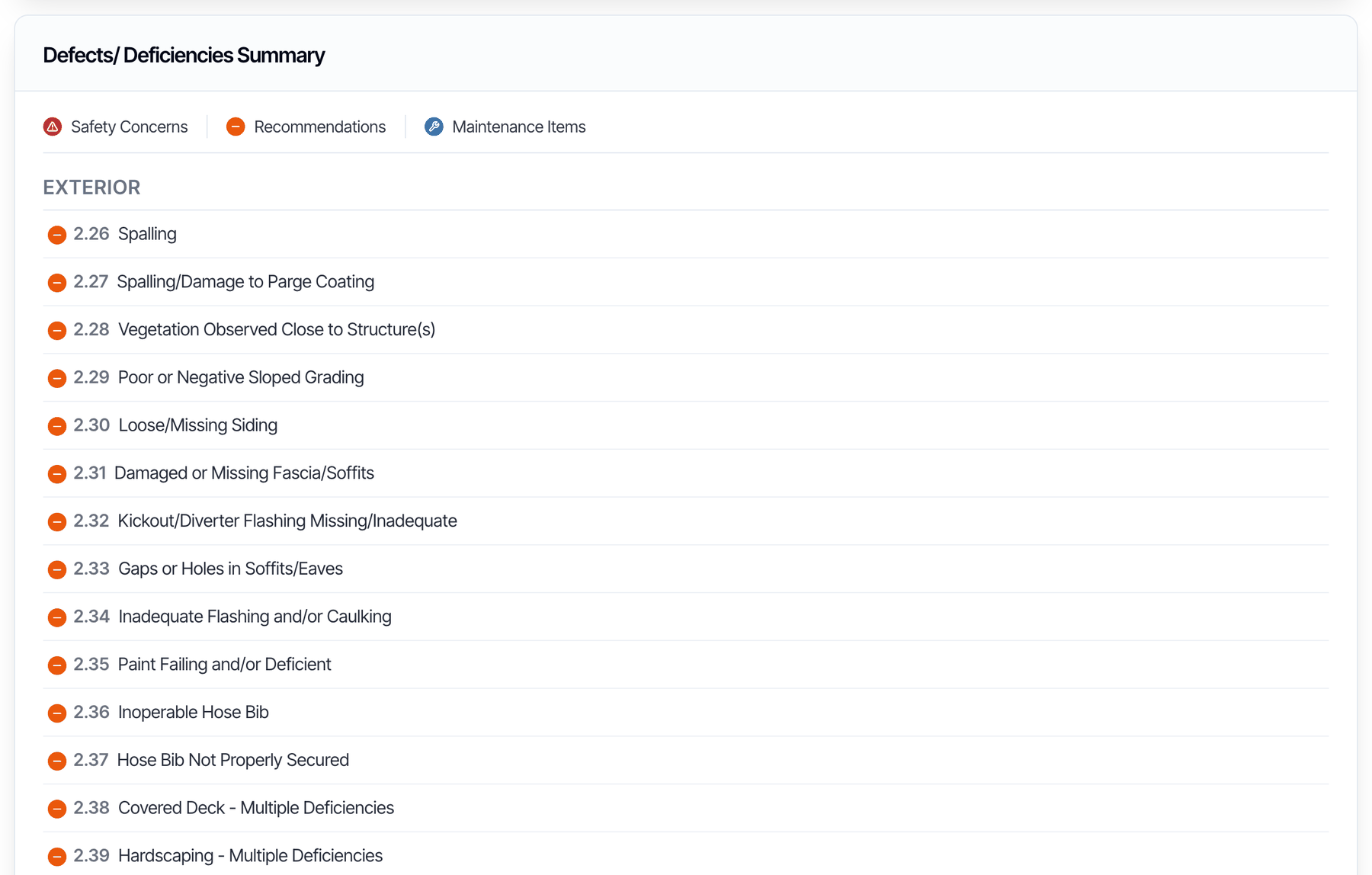Screen dimensions: 1372x875
Task: Click the blue Maintenance Items wrench icon
Action: [x=434, y=127]
